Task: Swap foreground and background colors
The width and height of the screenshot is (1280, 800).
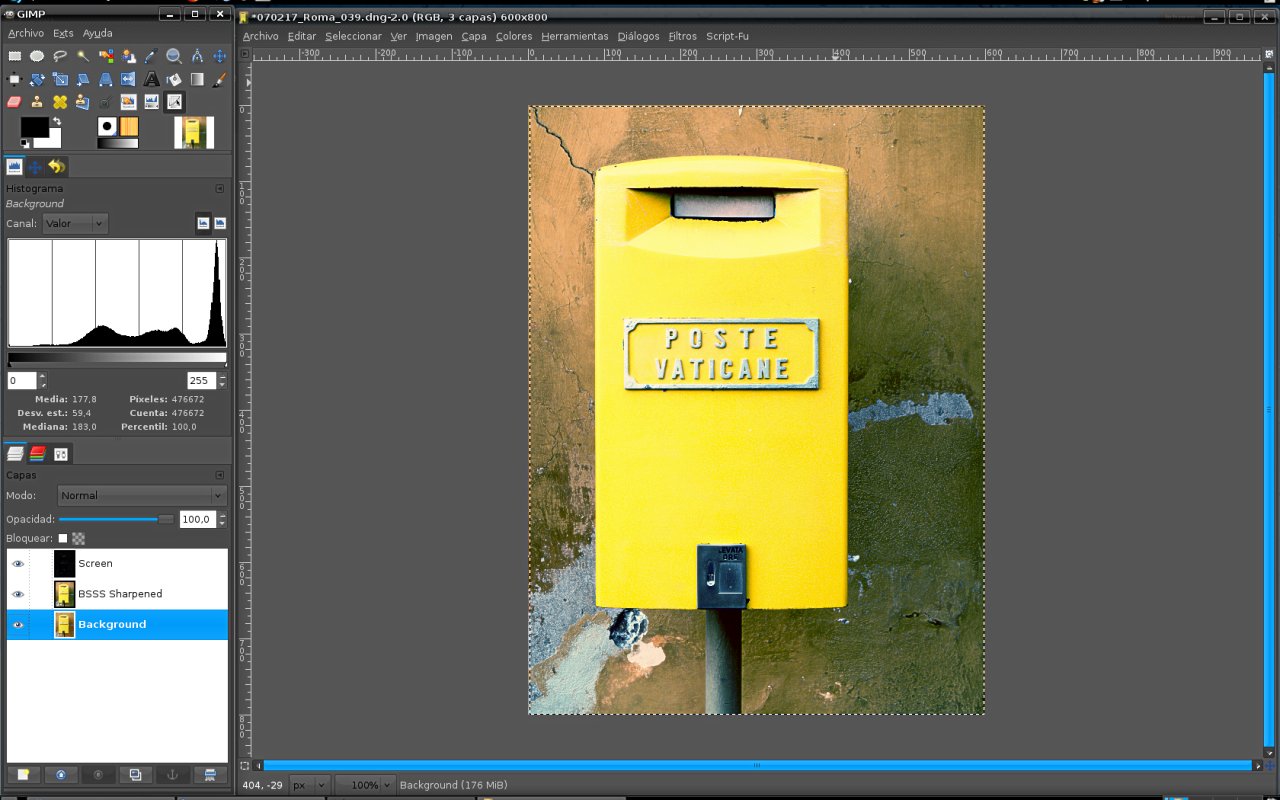Action: pos(57,122)
